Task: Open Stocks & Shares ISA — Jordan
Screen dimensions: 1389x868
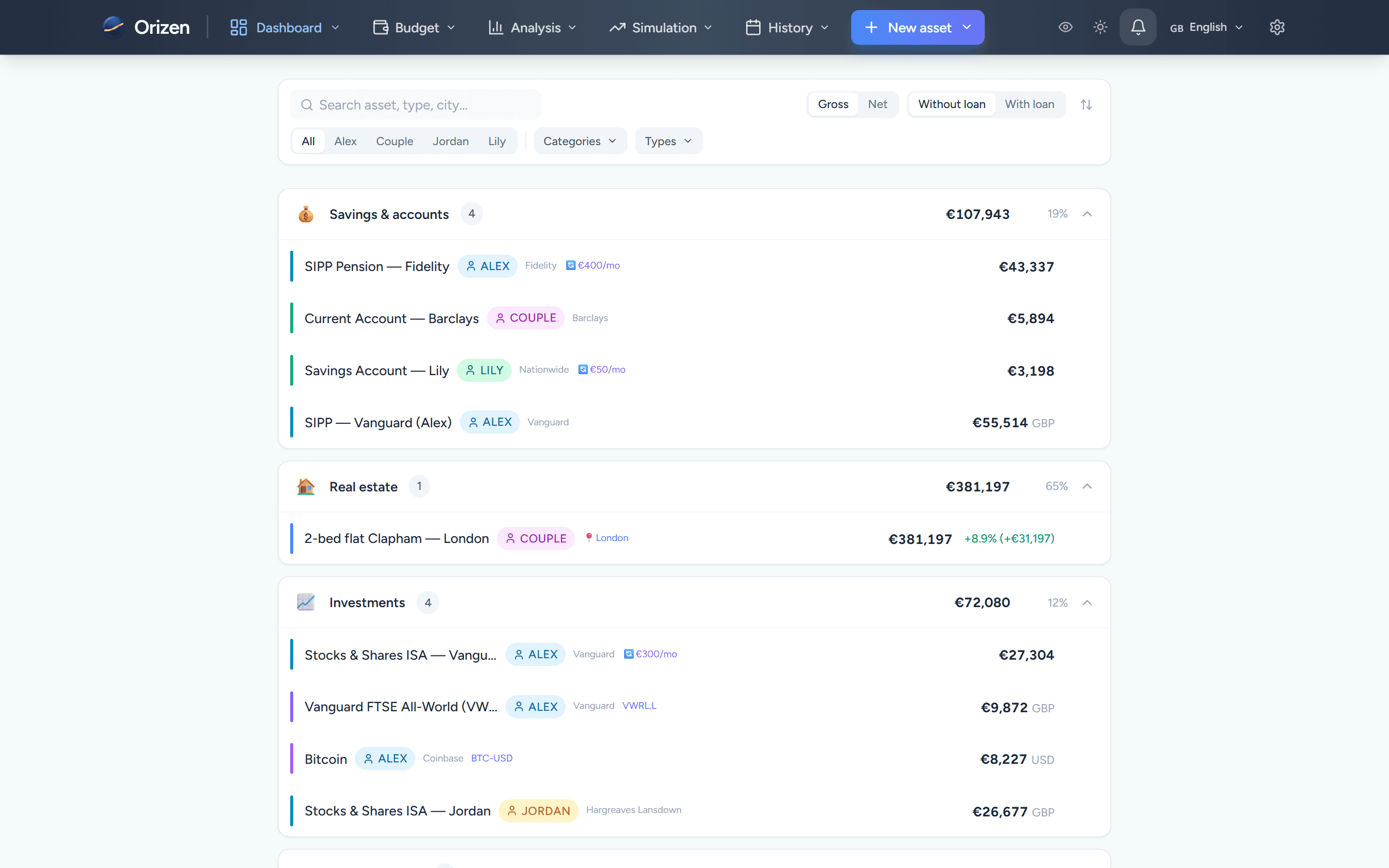Action: (x=694, y=811)
